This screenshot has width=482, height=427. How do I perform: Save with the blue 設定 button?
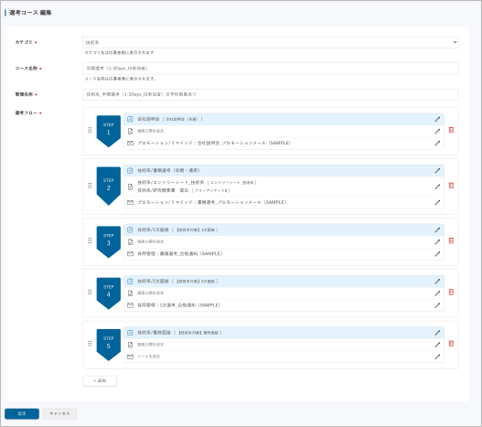coord(22,414)
